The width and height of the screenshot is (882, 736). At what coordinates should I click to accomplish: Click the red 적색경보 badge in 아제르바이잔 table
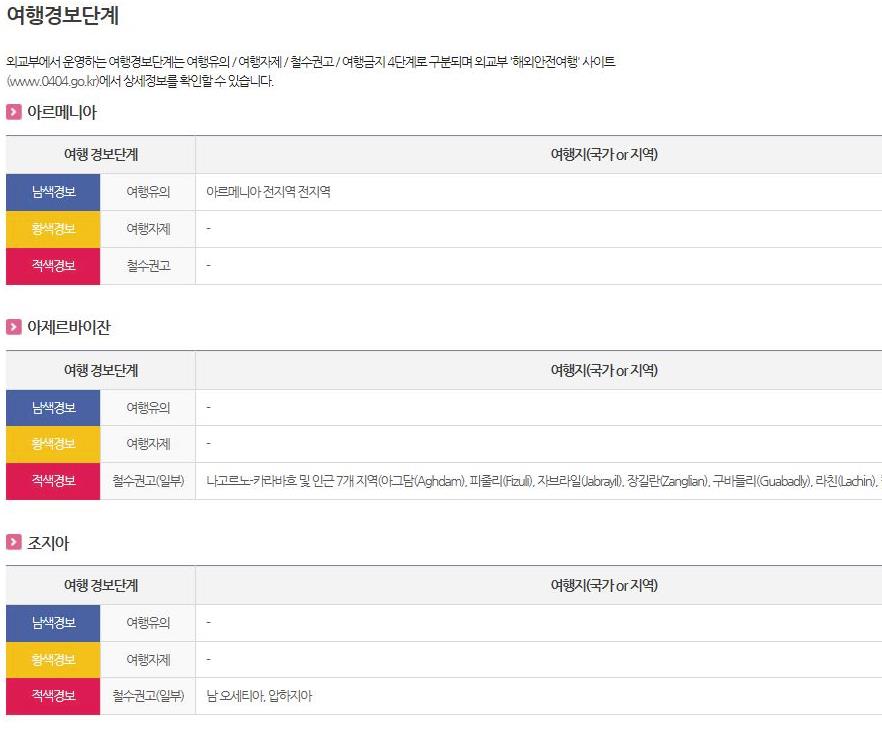pos(53,481)
